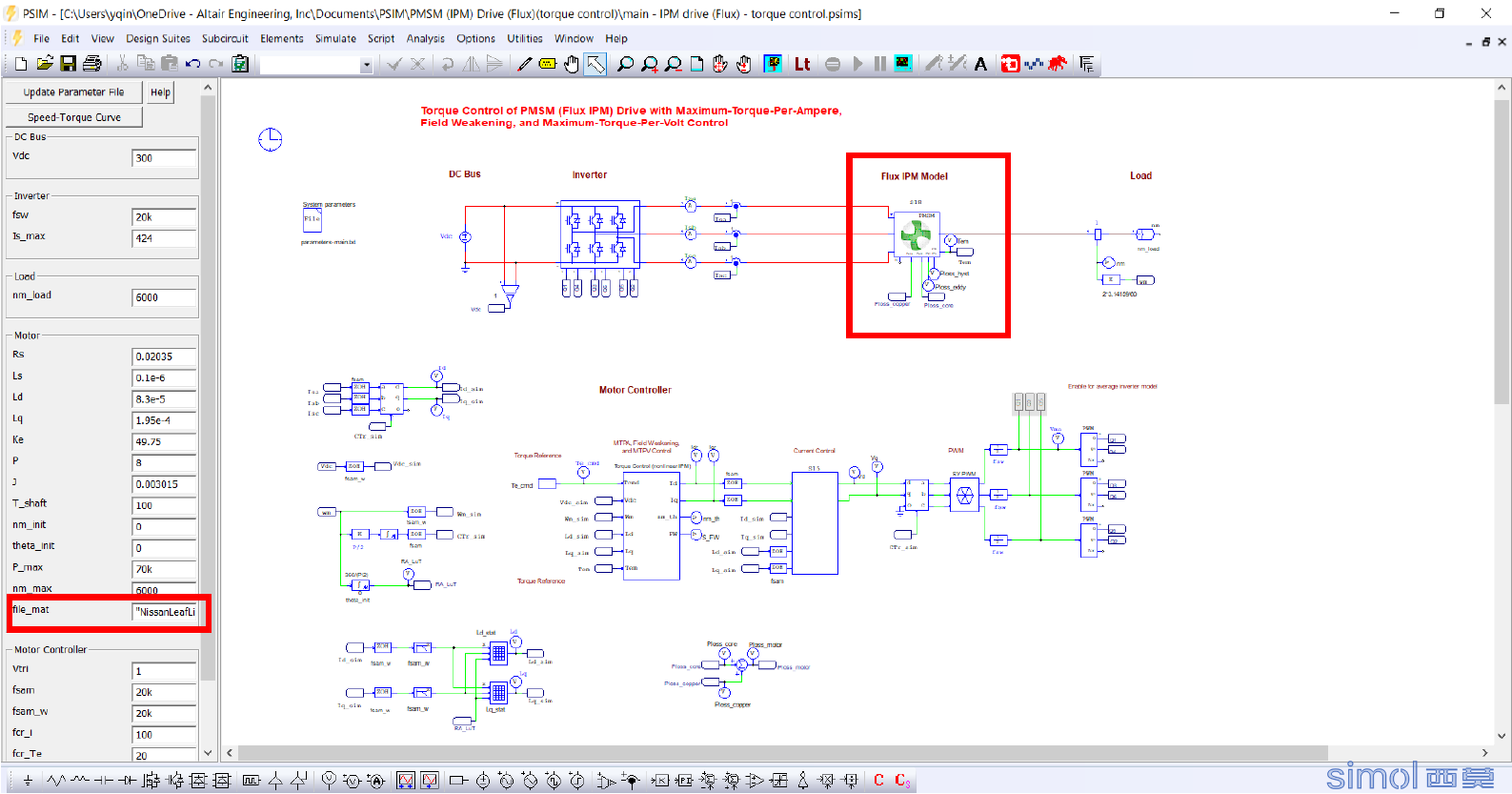The image size is (1512, 794).
Task: Zoom out with the minus magnifier
Action: tap(674, 64)
